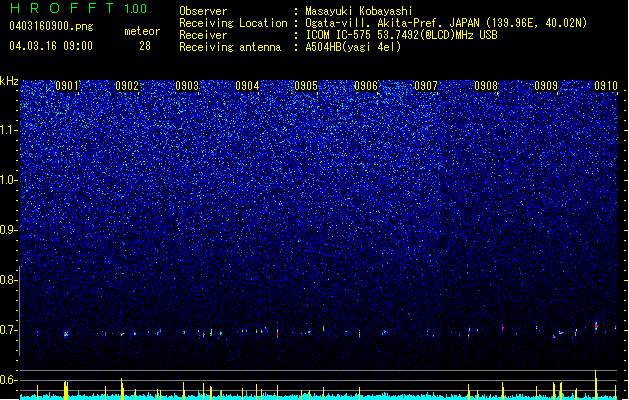Click frequency axis label 1.0
Viewport: 629px width, 400px height.
8,181
